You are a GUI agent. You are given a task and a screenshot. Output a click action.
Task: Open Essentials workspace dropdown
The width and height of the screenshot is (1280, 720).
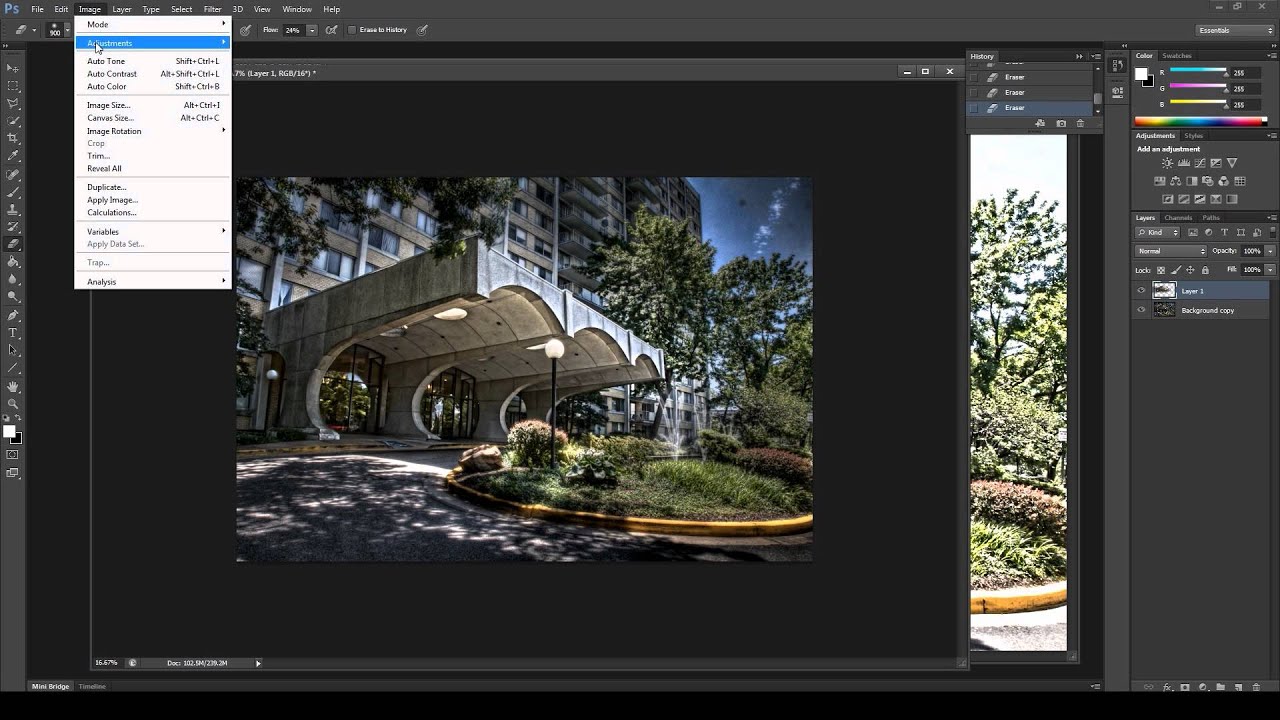[1236, 30]
